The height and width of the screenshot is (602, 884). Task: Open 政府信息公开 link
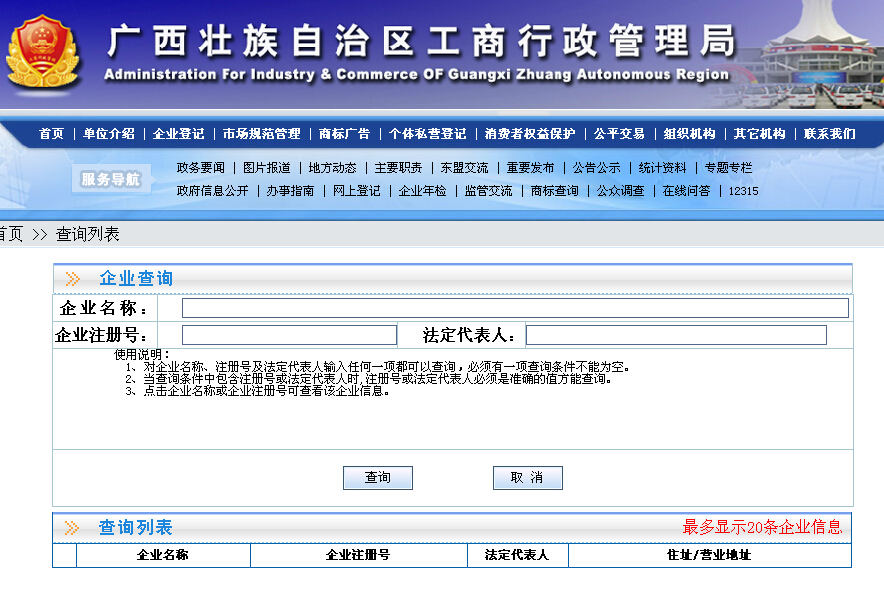tap(212, 191)
